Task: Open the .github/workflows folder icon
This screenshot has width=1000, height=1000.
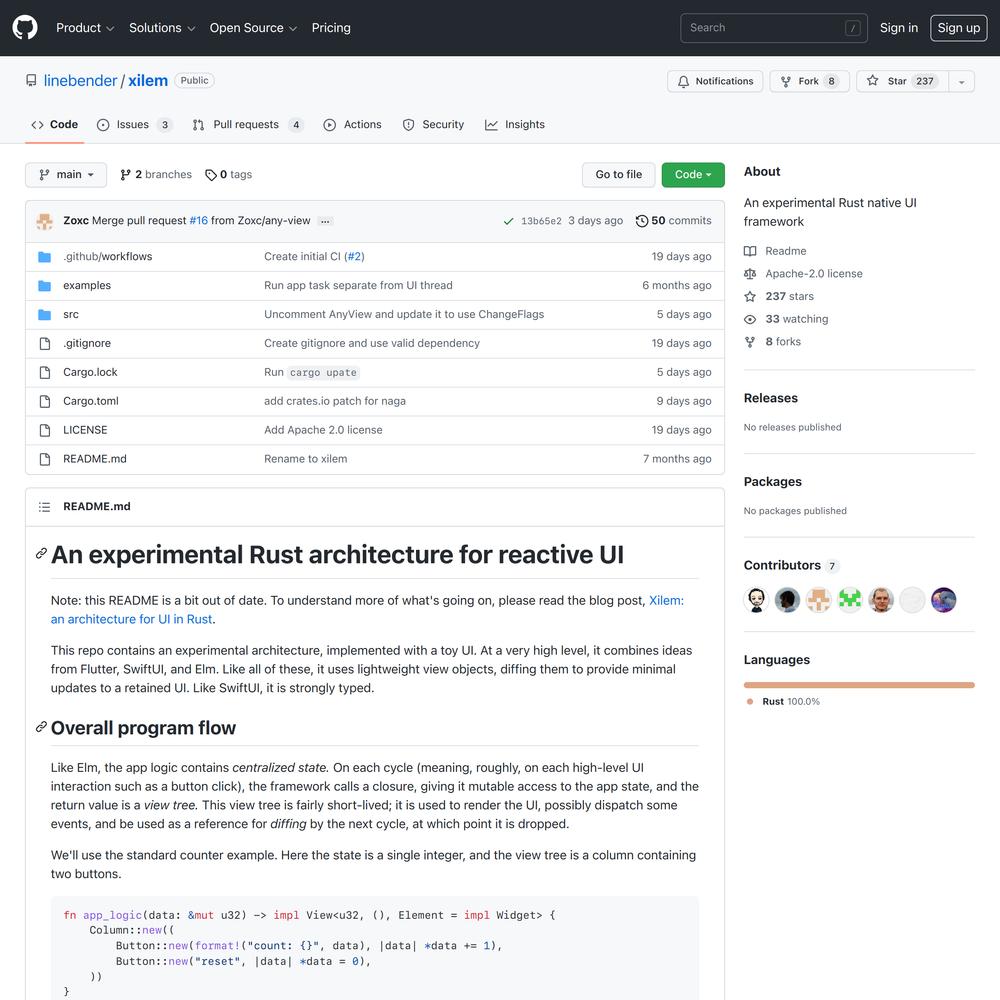Action: (x=45, y=257)
